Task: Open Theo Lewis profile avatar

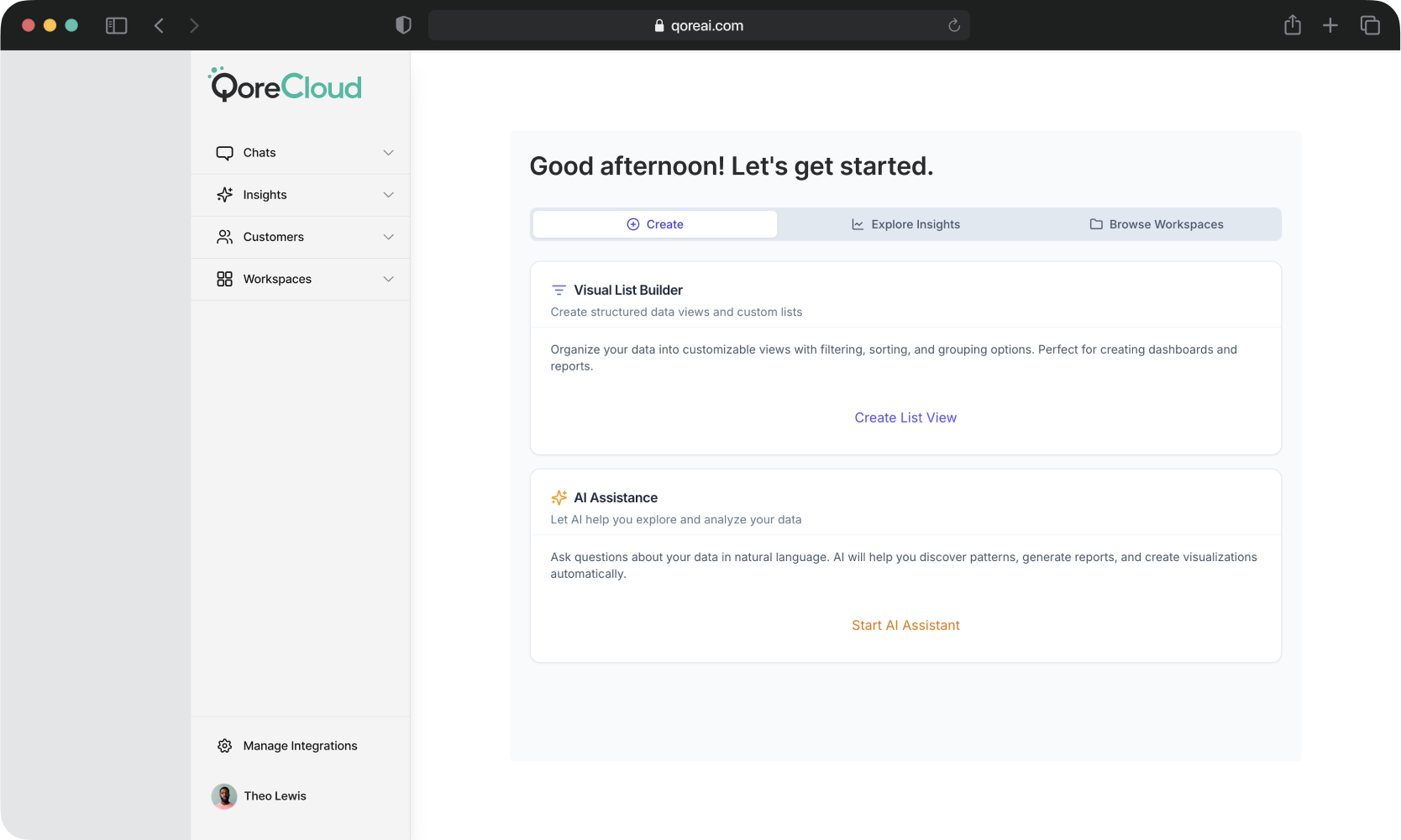Action: coord(224,796)
